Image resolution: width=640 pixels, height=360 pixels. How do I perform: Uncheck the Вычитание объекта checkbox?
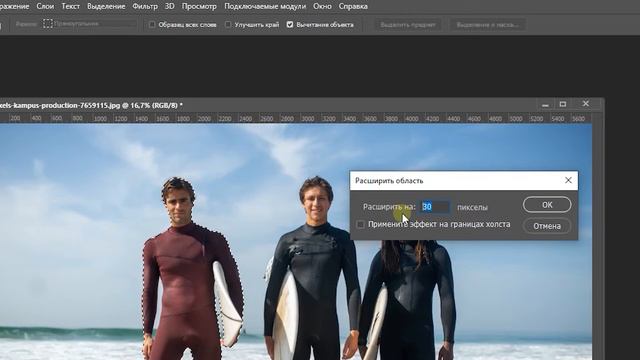point(290,24)
